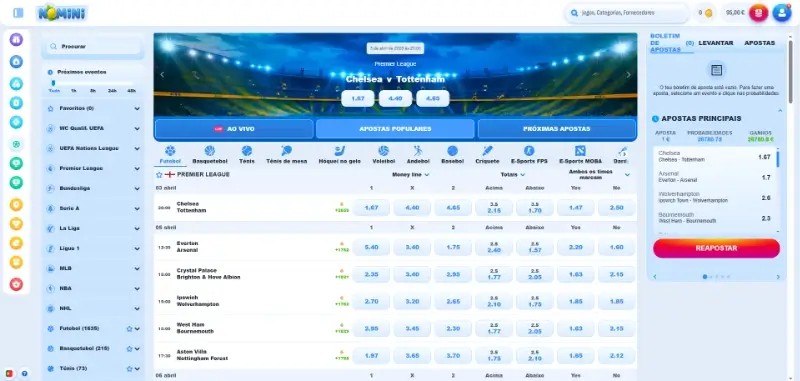This screenshot has height=381, width=800.
Task: Select the Basquetebol sport icon
Action: click(x=209, y=151)
